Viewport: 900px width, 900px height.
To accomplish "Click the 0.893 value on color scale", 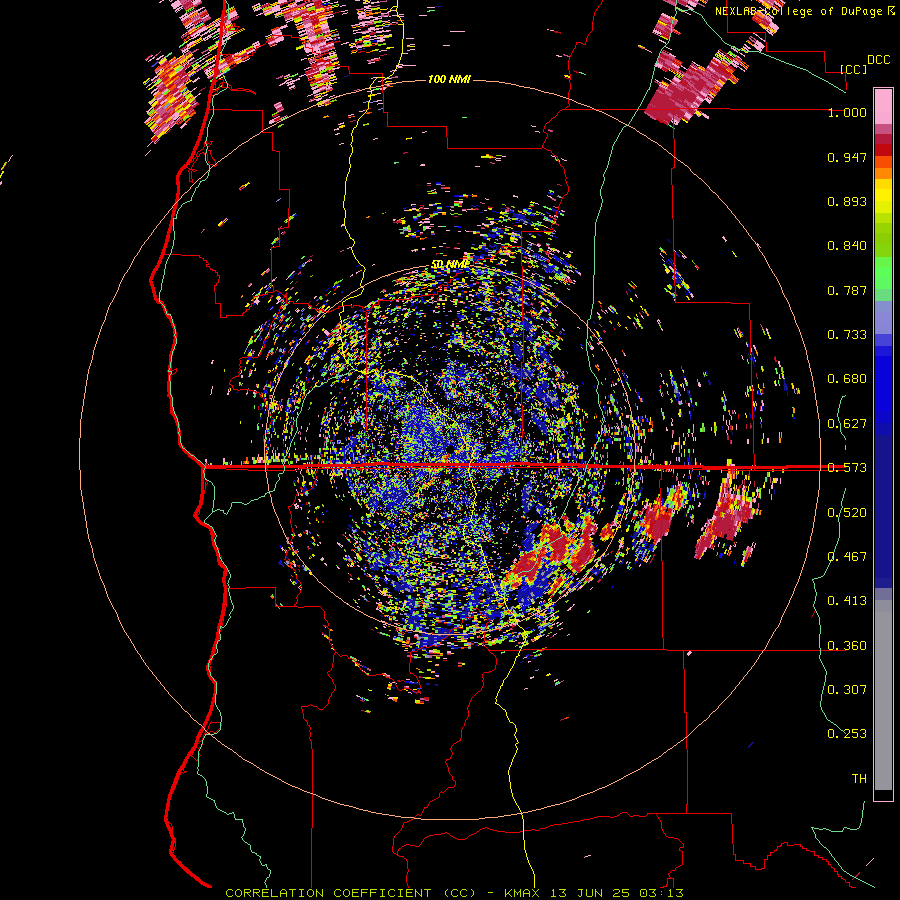I will pyautogui.click(x=847, y=201).
